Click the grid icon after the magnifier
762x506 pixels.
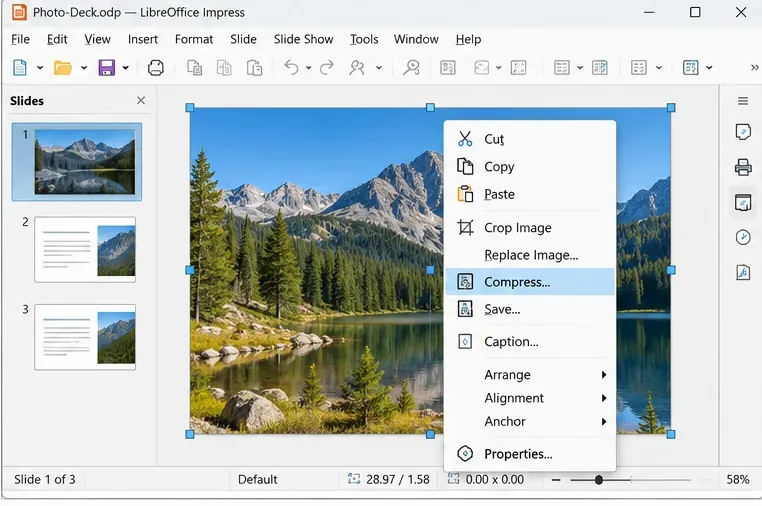click(x=448, y=68)
